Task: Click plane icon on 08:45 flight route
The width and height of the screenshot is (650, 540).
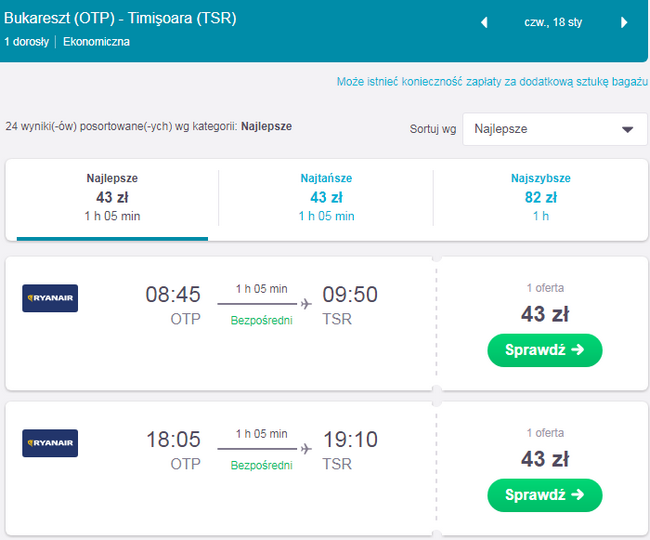Action: [x=305, y=303]
